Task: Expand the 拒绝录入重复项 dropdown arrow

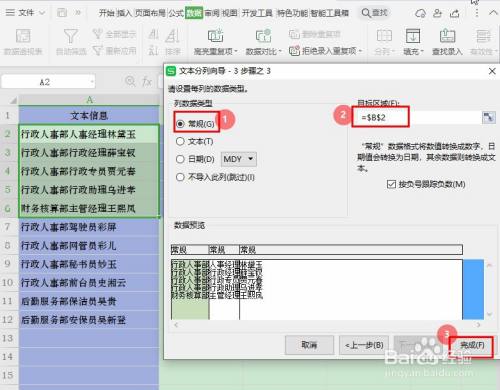Action: [360, 51]
